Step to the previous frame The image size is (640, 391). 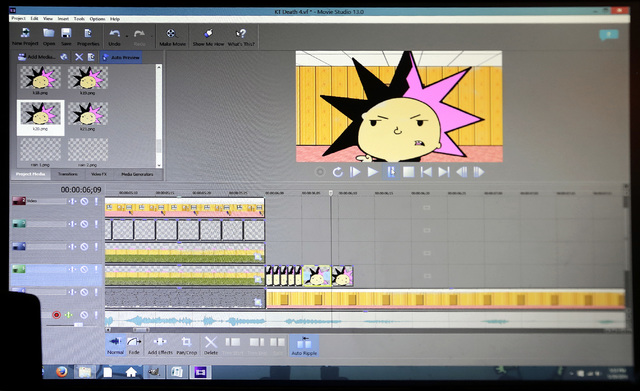click(x=462, y=172)
